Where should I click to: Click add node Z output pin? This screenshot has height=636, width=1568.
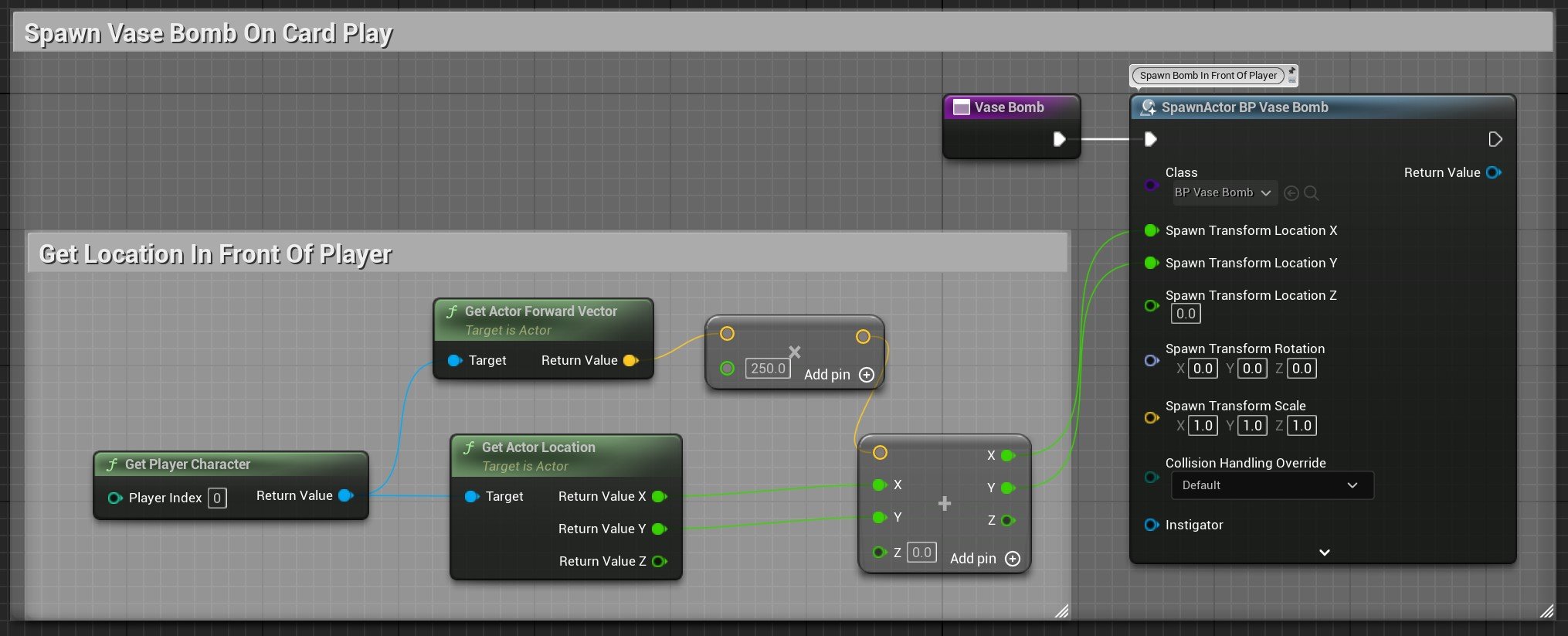coord(1008,520)
